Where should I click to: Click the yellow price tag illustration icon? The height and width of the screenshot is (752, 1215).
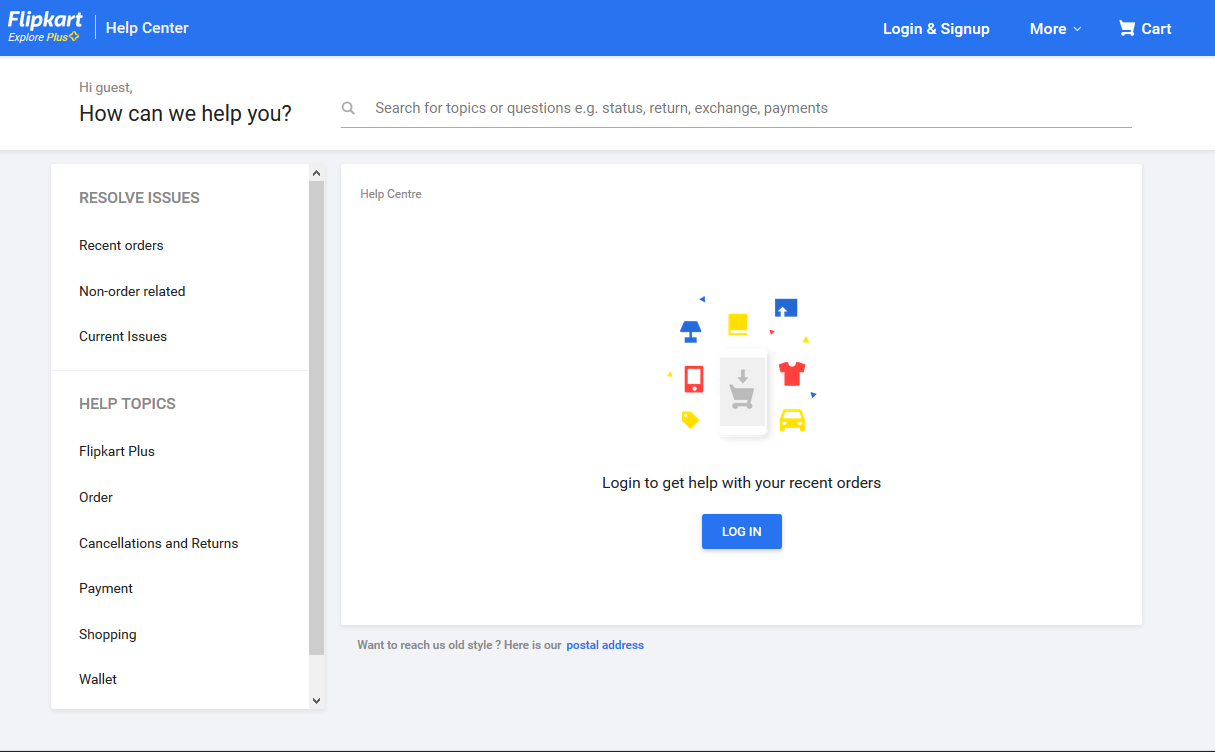pyautogui.click(x=690, y=420)
